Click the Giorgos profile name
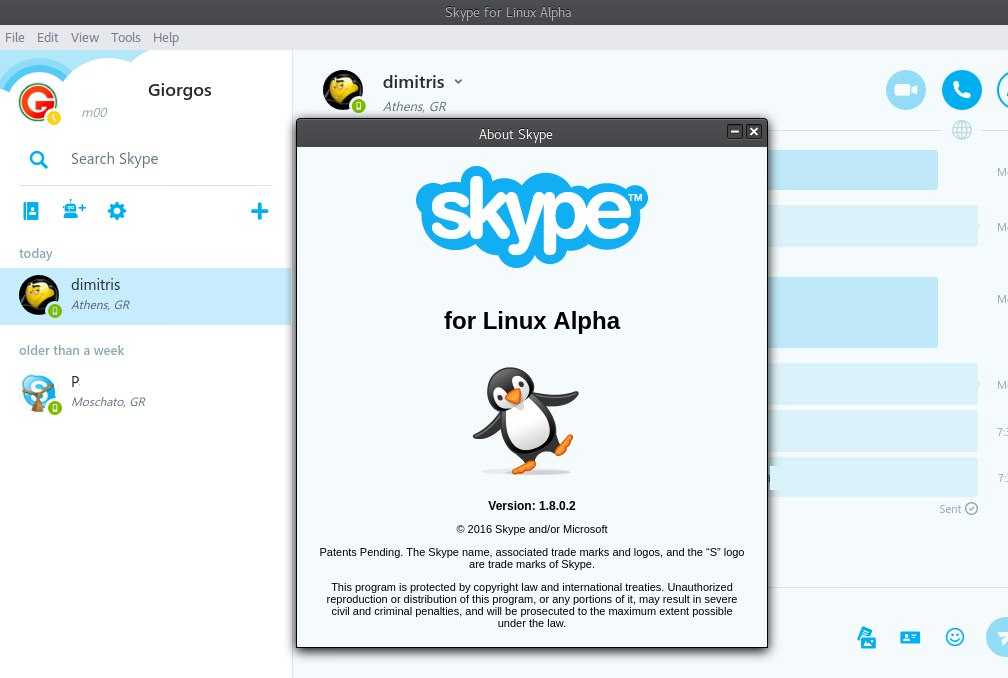This screenshot has height=678, width=1008. (x=179, y=90)
